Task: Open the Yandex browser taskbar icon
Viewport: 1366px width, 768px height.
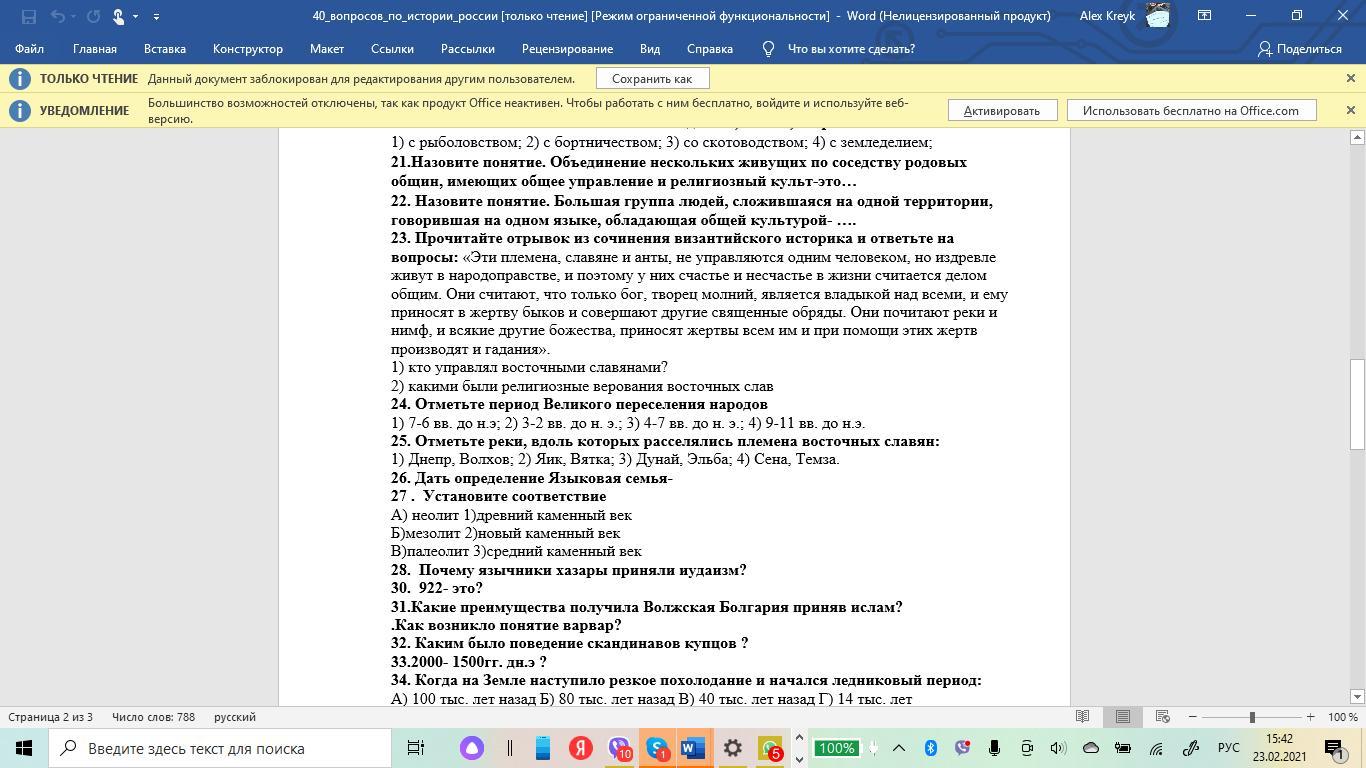Action: pyautogui.click(x=581, y=748)
